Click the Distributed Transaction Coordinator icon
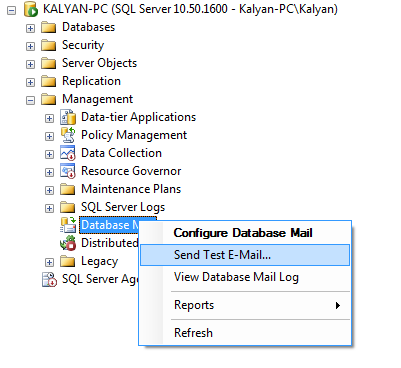The image size is (401, 368). (x=68, y=243)
